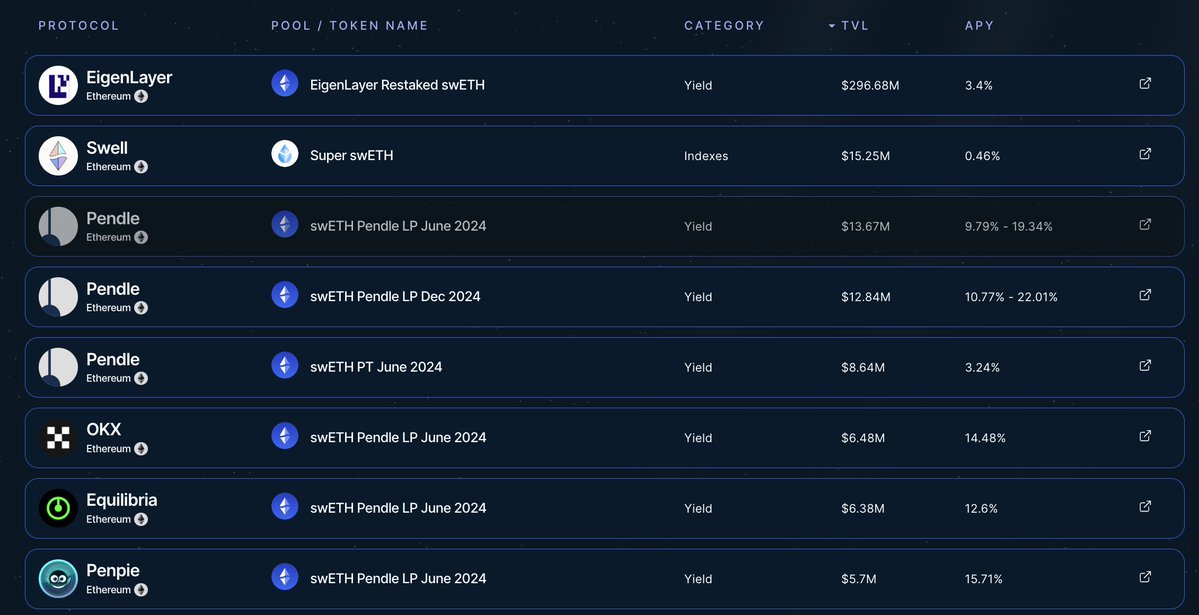Click the EigenLayer protocol logo
The image size is (1199, 615).
coord(58,85)
